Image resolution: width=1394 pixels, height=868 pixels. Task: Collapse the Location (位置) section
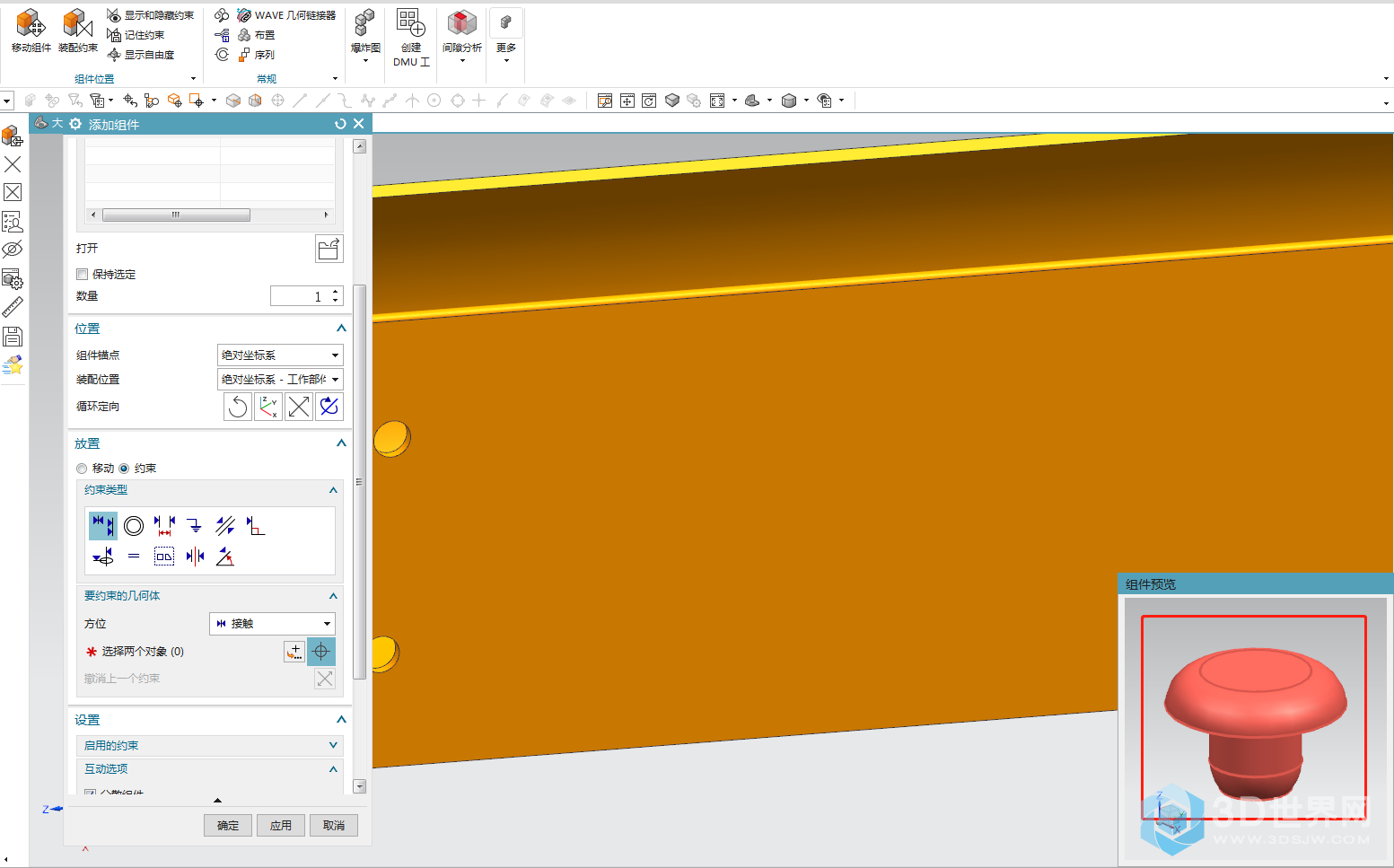(x=341, y=329)
